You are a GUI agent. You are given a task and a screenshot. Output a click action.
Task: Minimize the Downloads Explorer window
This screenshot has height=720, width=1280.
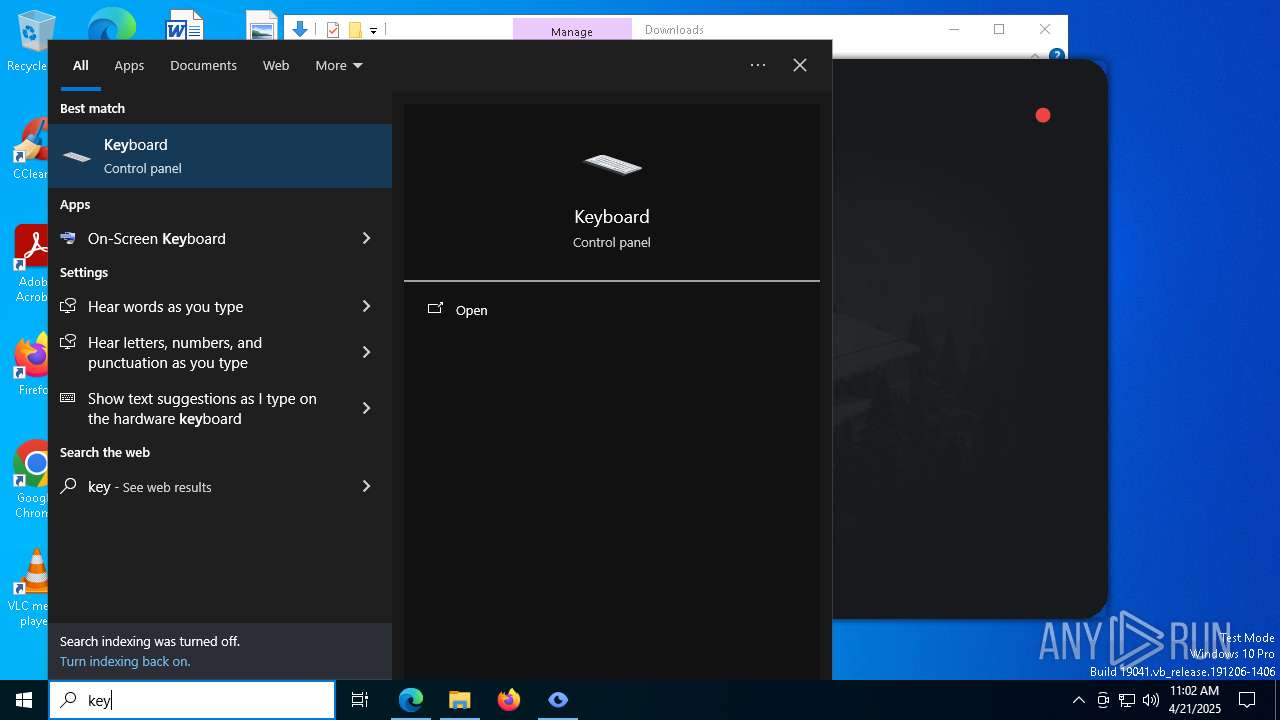coord(953,29)
